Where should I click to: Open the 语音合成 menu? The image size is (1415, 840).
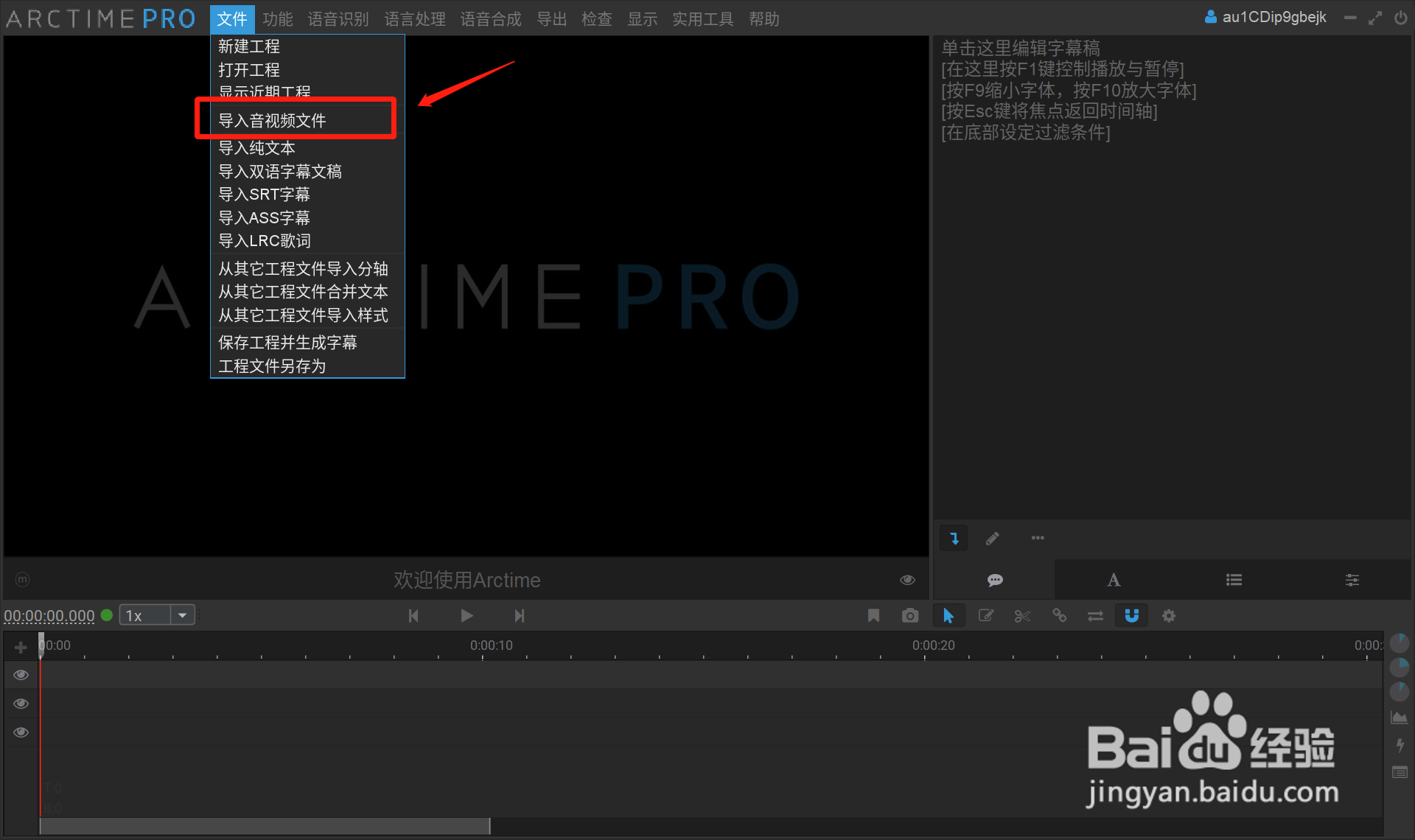(x=491, y=19)
